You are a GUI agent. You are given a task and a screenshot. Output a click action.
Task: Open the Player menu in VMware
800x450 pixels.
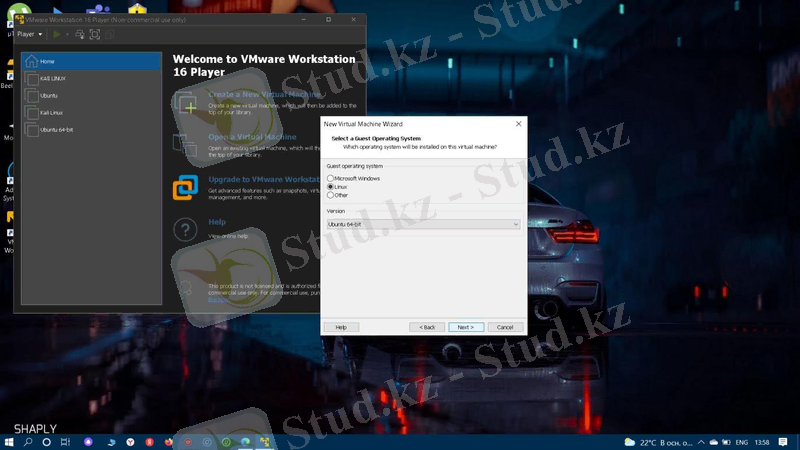click(x=30, y=34)
